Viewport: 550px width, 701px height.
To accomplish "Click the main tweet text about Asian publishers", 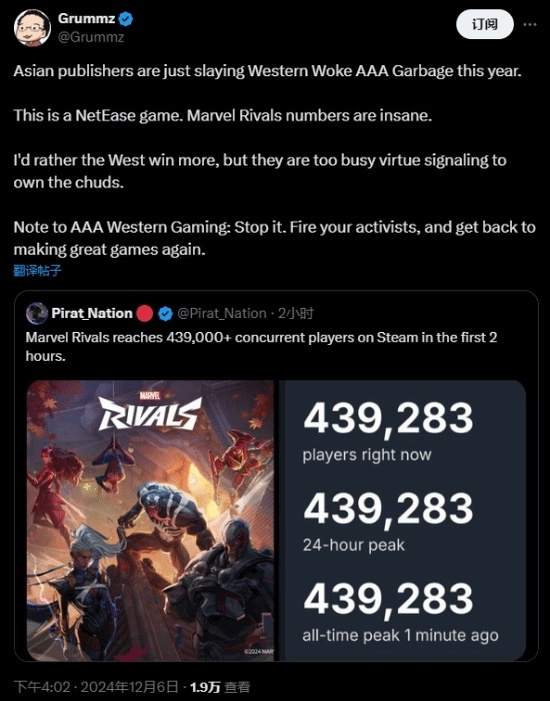I will click(275, 160).
